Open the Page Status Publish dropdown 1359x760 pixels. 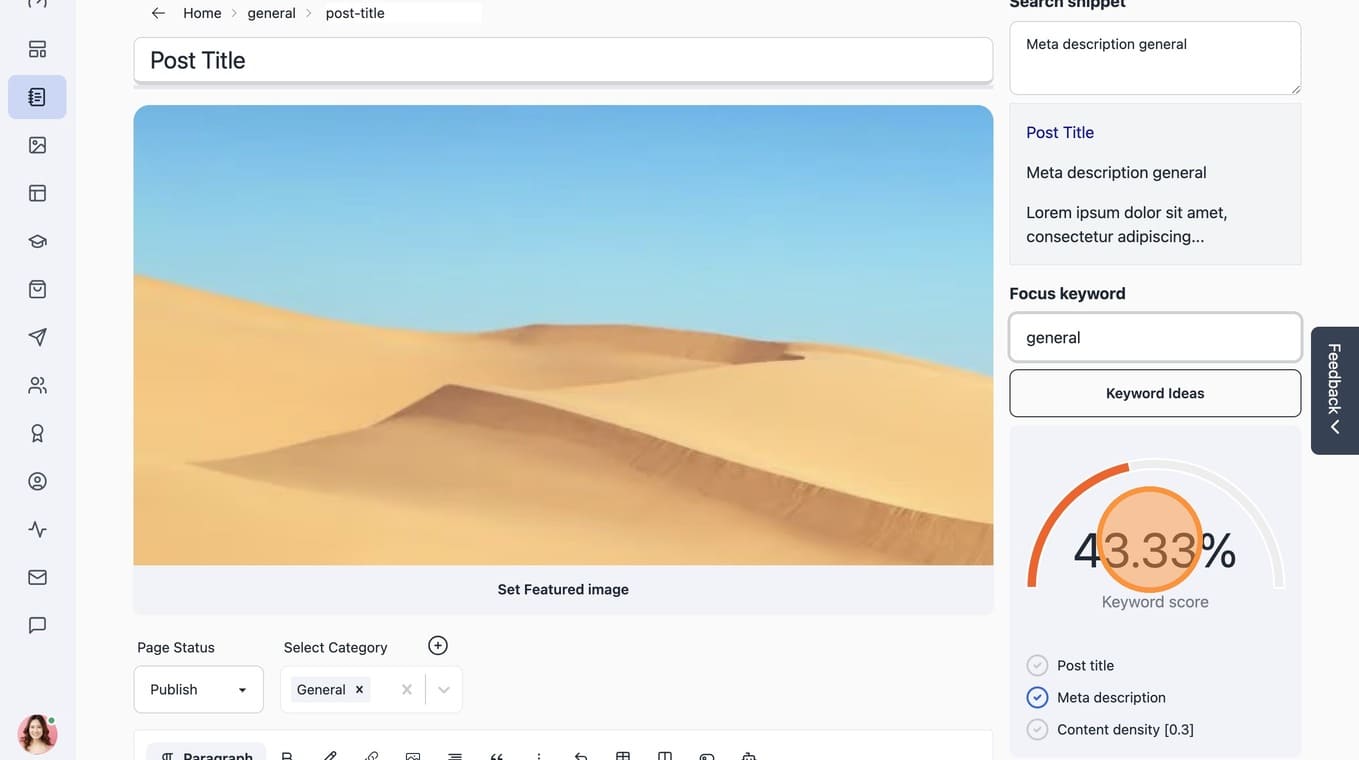click(199, 689)
